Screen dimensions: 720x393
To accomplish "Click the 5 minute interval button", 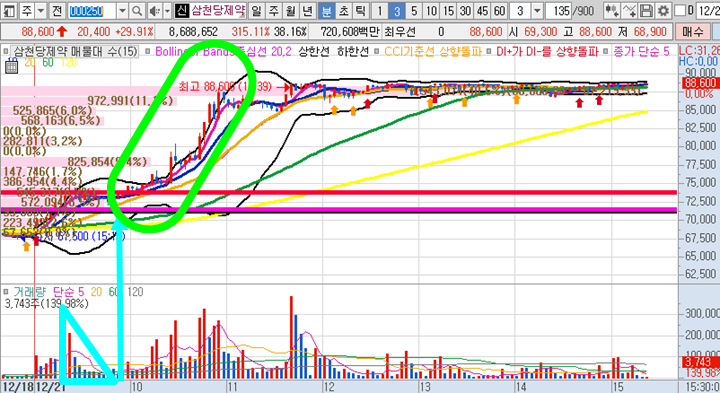I will tap(414, 10).
